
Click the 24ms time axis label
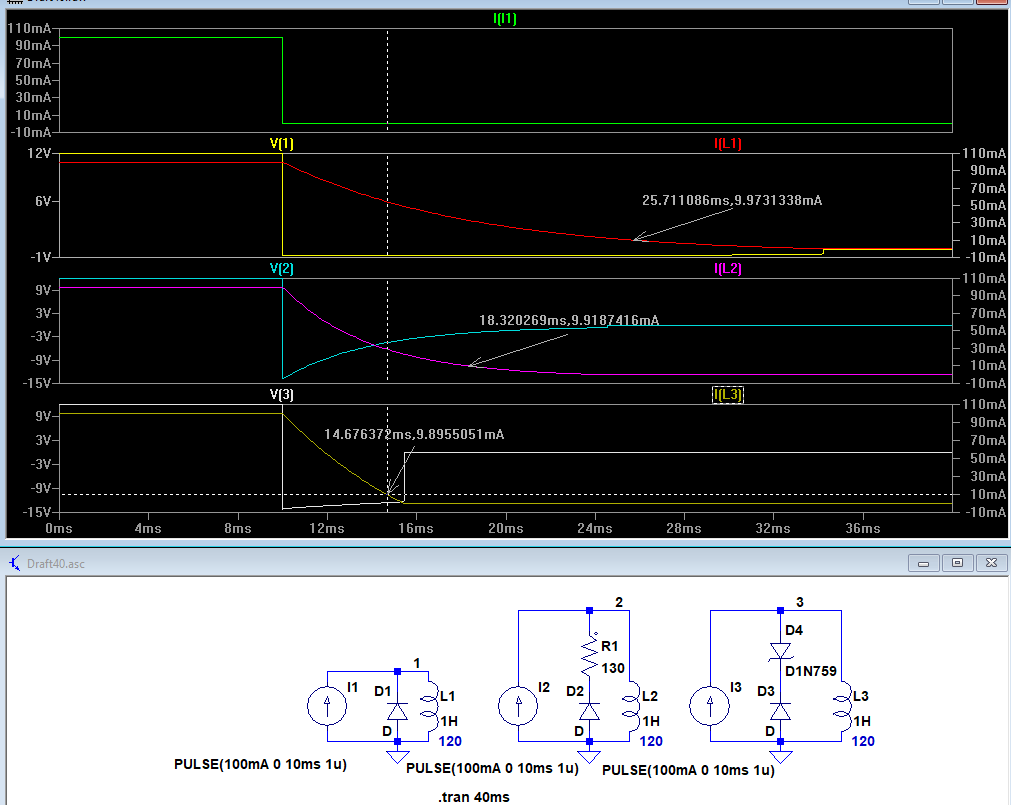tap(594, 528)
